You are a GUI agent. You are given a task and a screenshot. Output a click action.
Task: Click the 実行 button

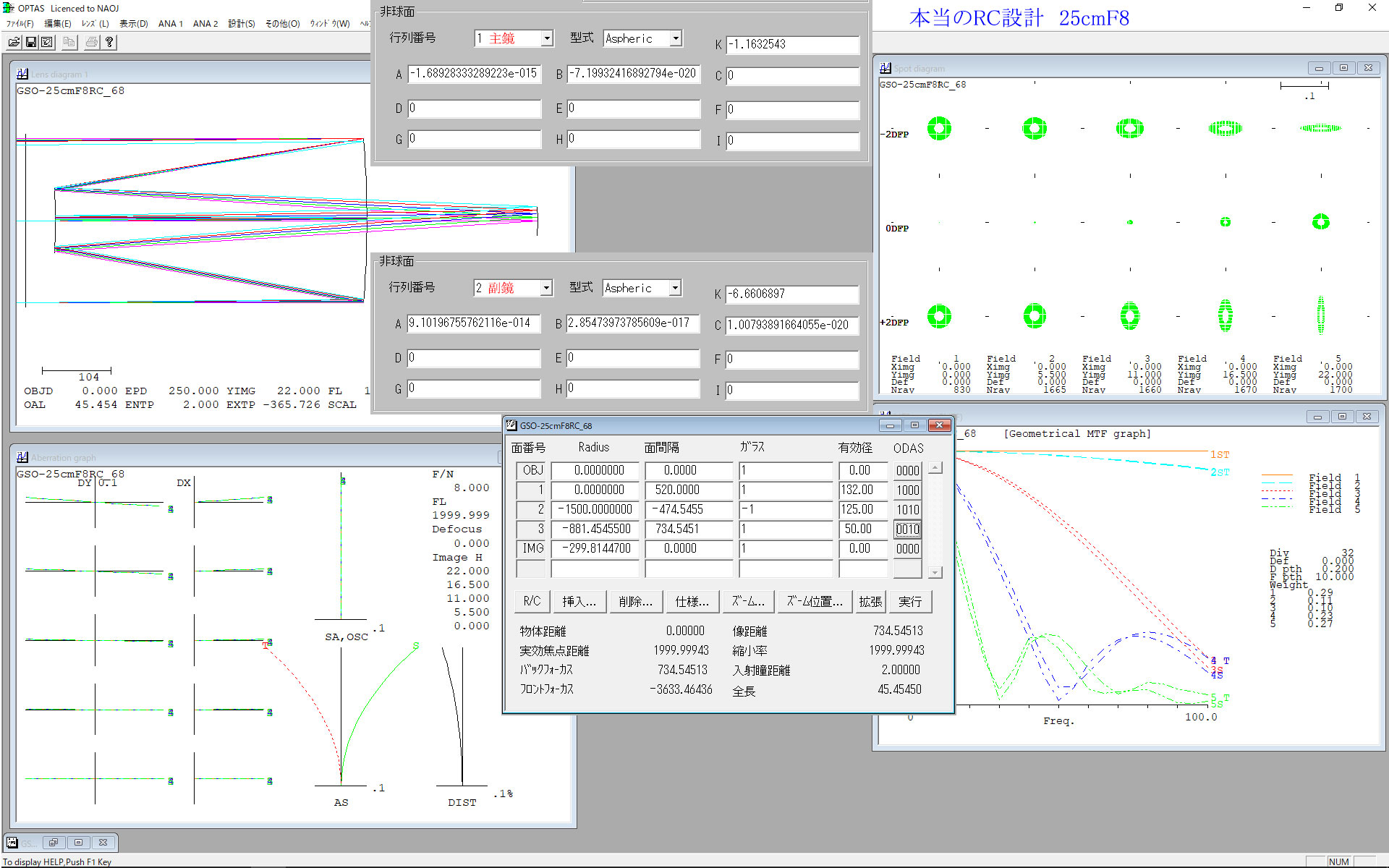point(909,602)
